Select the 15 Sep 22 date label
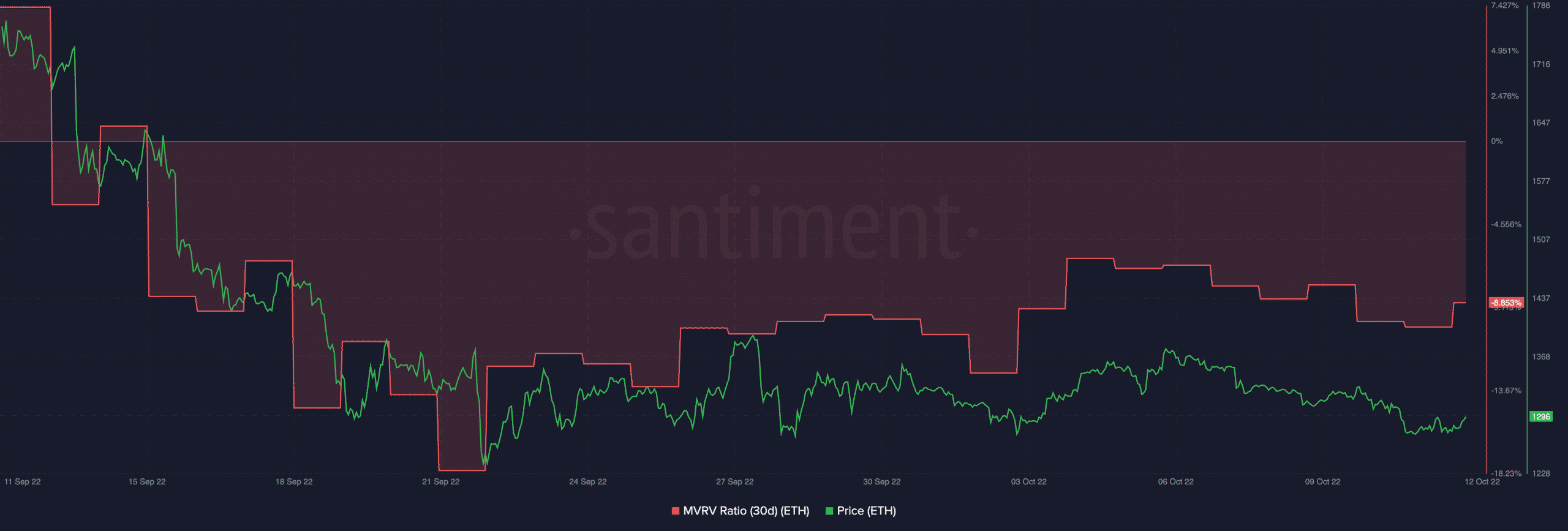This screenshot has height=531, width=1568. (147, 481)
